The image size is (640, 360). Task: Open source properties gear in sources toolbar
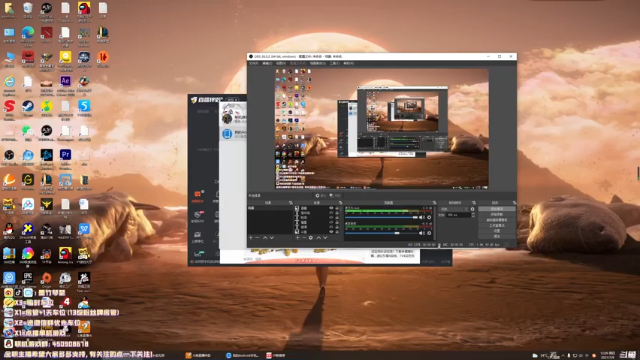pyautogui.click(x=311, y=238)
